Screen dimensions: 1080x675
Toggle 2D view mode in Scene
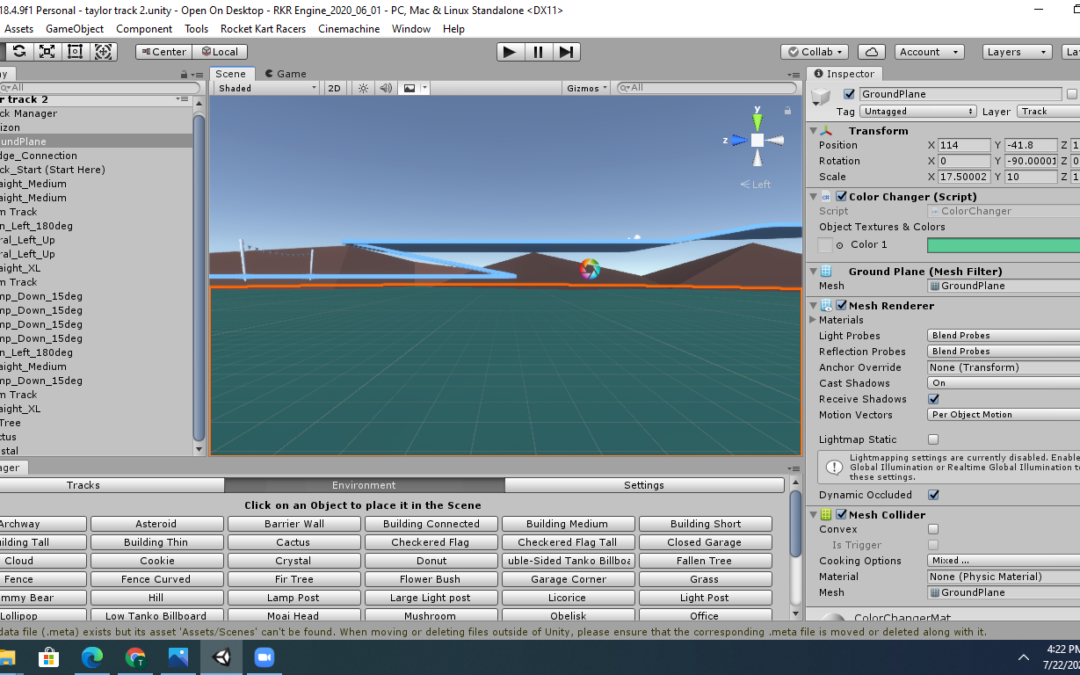click(x=334, y=88)
